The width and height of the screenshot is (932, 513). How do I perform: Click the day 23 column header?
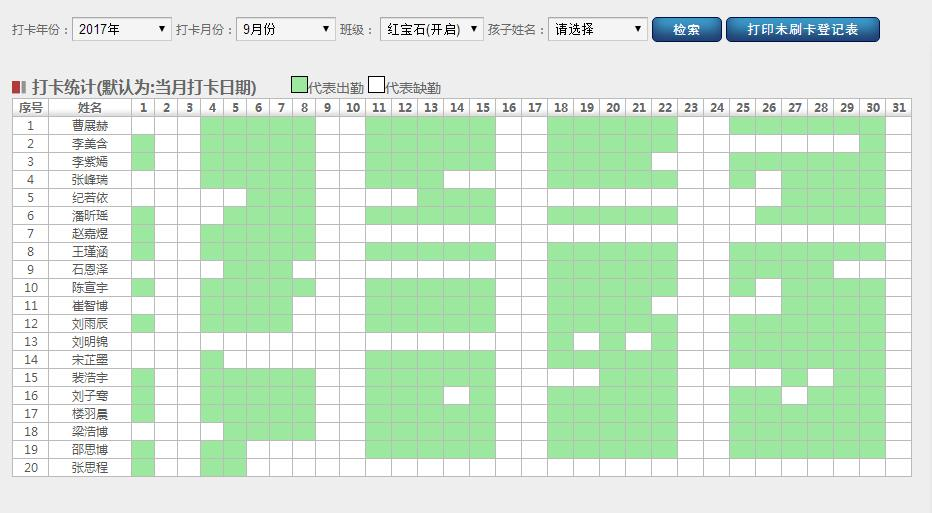click(x=691, y=108)
